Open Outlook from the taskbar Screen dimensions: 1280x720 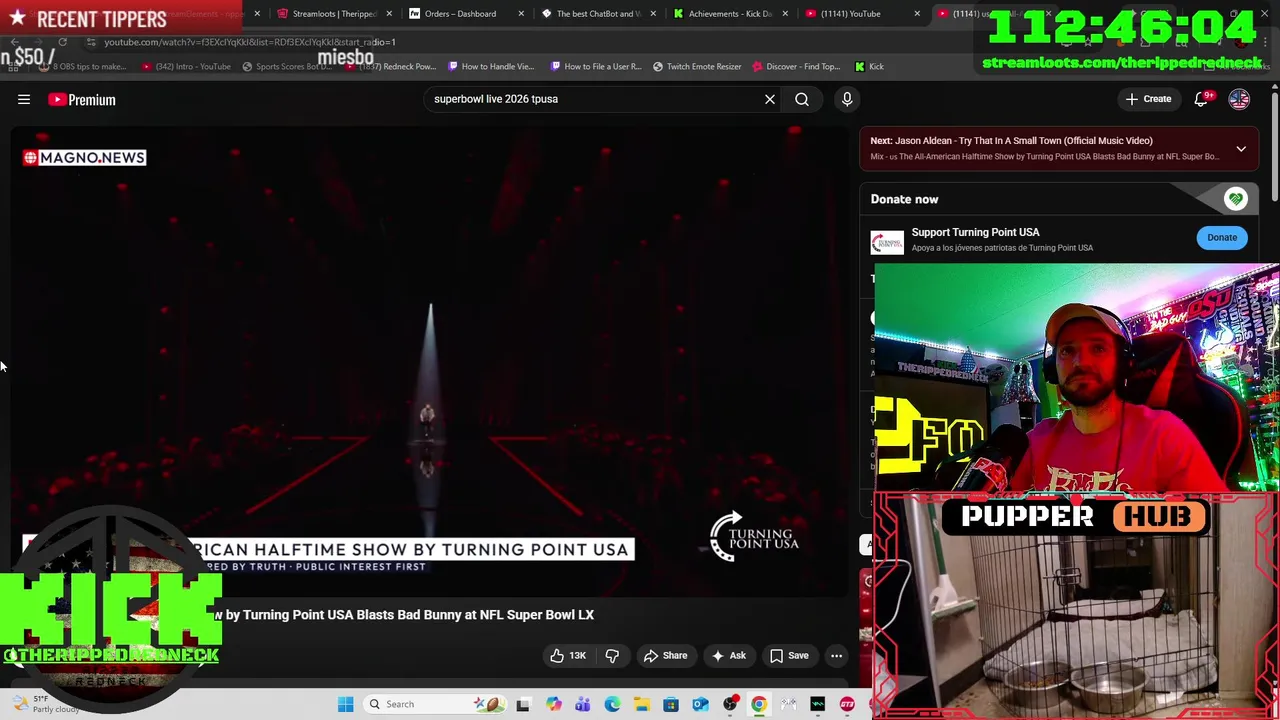click(x=700, y=704)
